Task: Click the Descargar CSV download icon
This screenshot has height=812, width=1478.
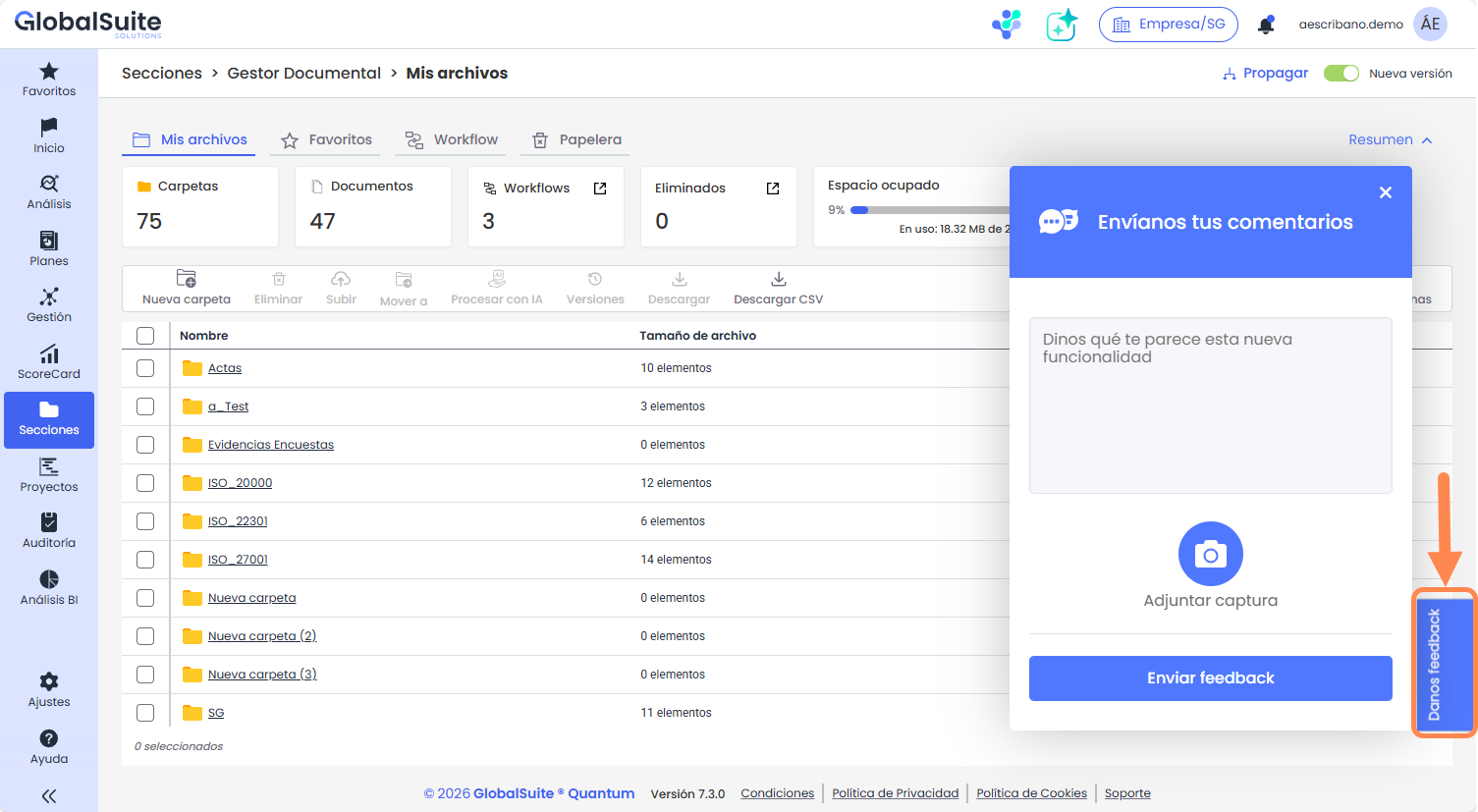Action: click(x=778, y=279)
